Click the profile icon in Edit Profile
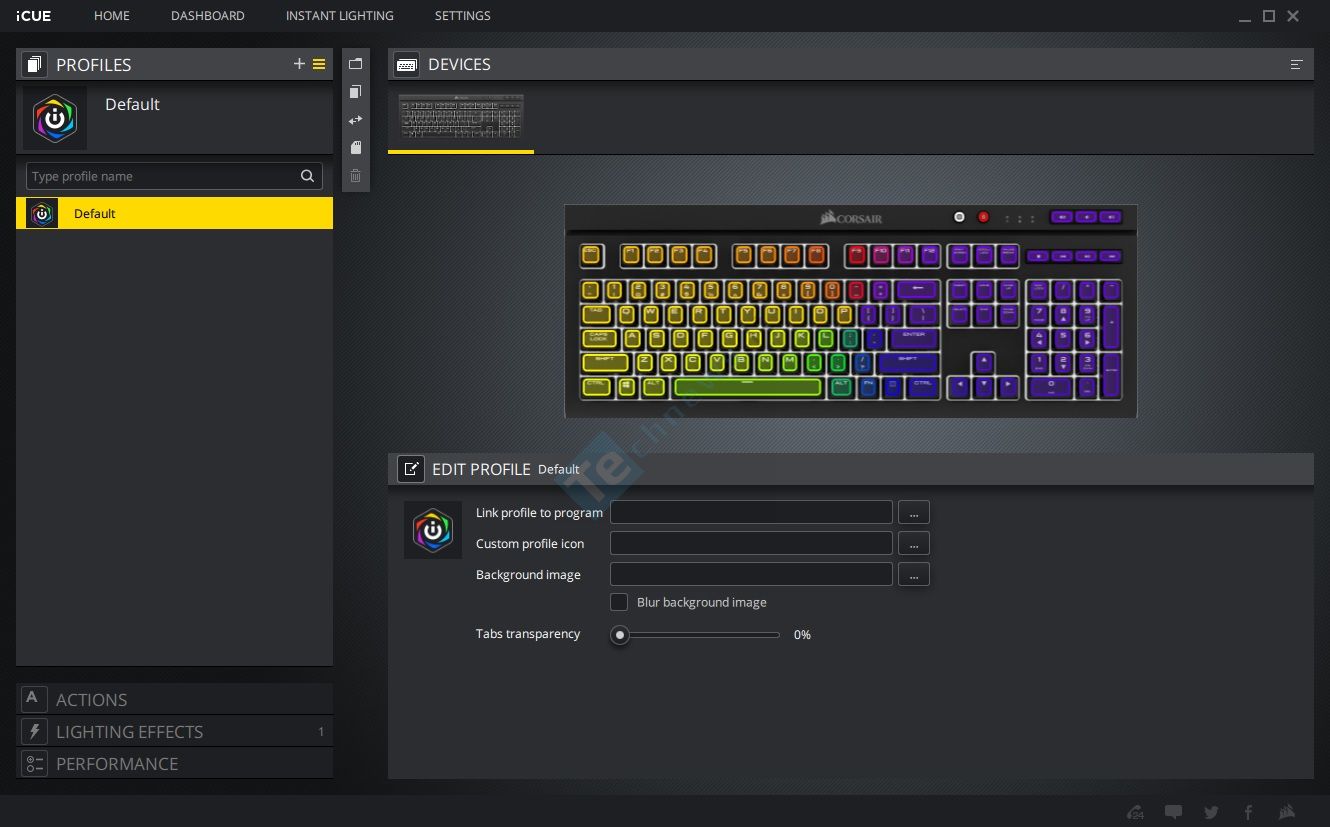 (433, 530)
